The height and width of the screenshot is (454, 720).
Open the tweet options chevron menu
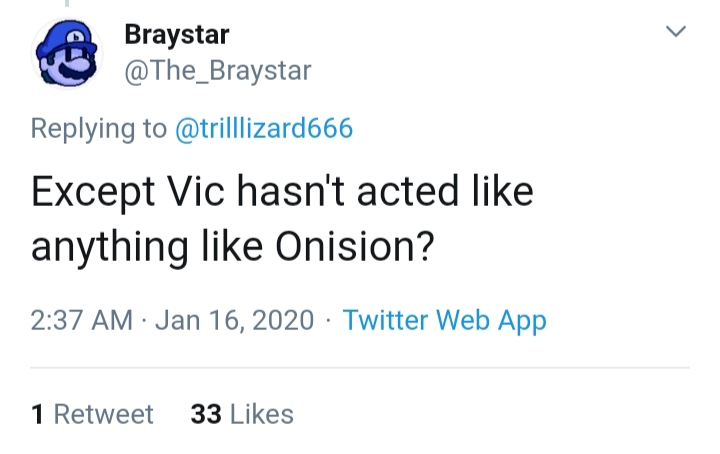tap(676, 31)
